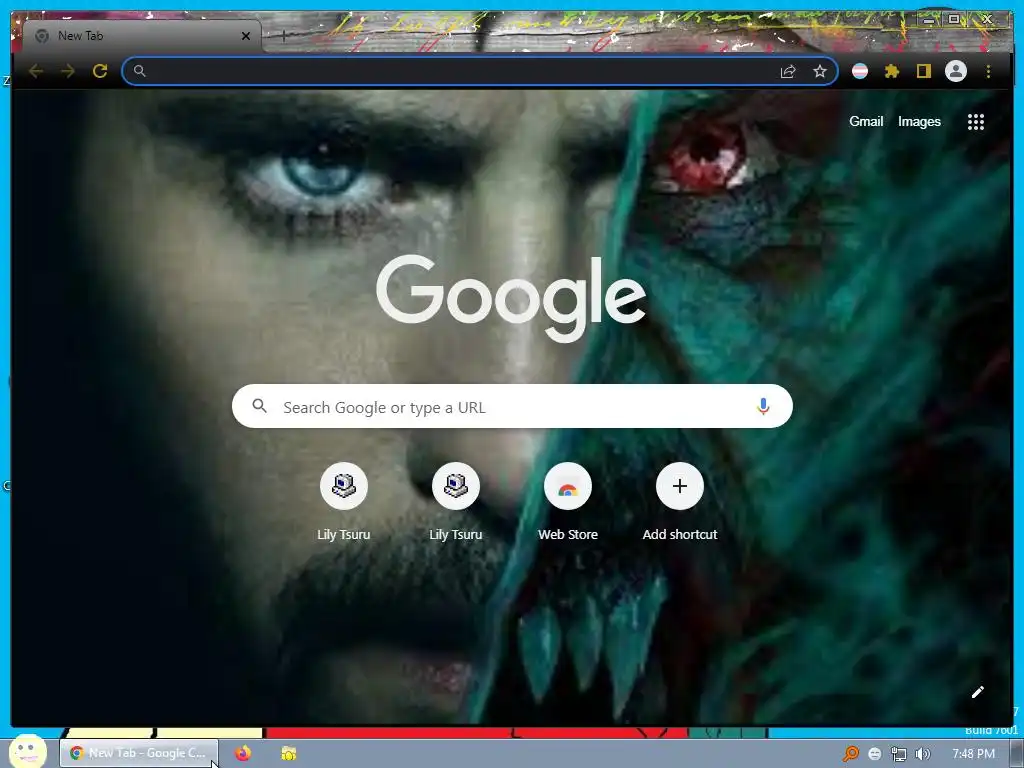Screen dimensions: 1024x768
Task: Open the Gmail link
Action: click(866, 121)
